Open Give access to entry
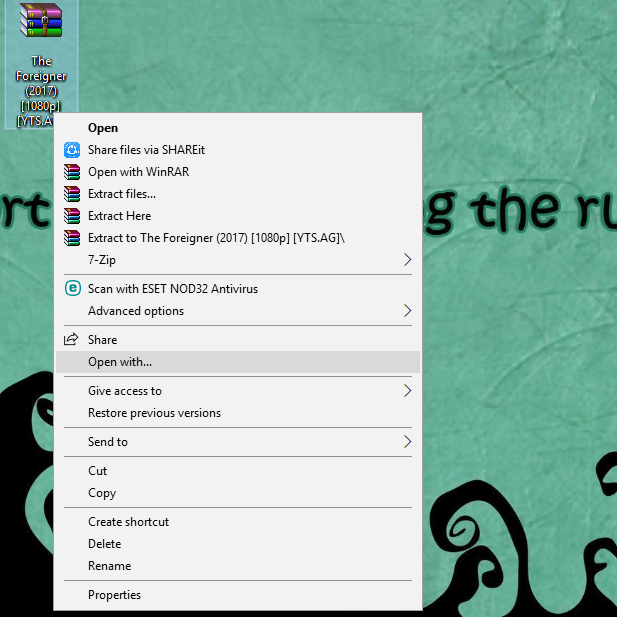This screenshot has width=617, height=617. (238, 391)
